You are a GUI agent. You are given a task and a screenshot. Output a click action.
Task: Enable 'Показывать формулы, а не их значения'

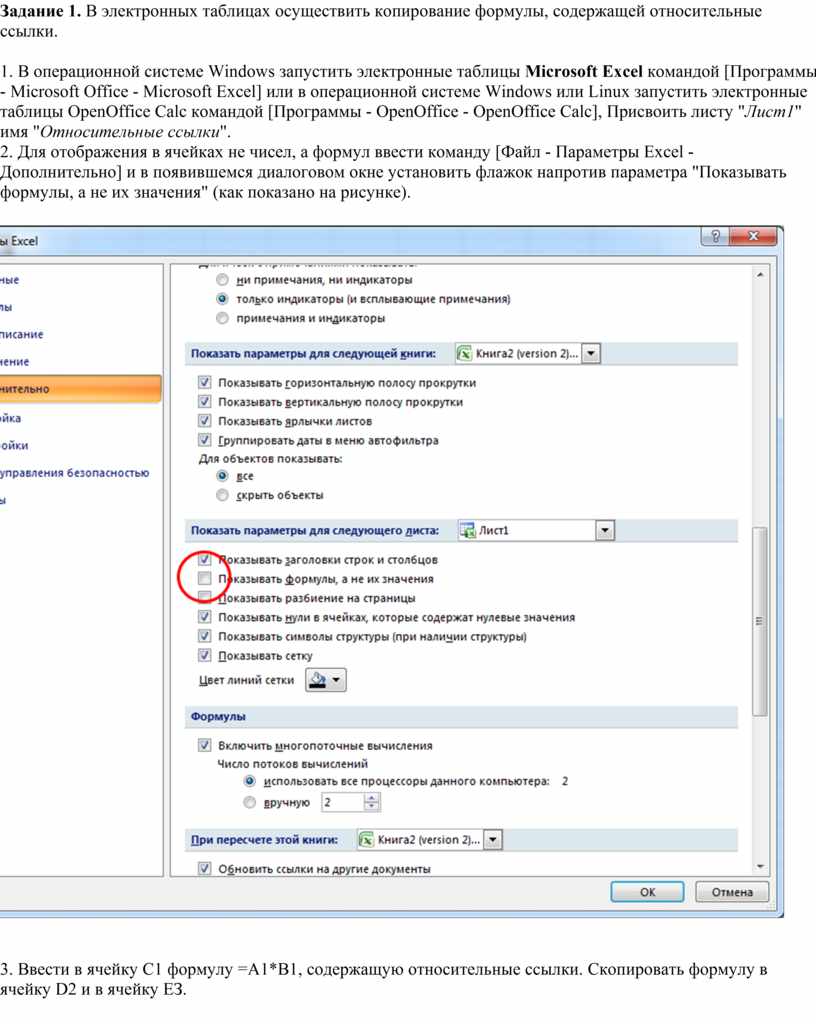pos(204,578)
